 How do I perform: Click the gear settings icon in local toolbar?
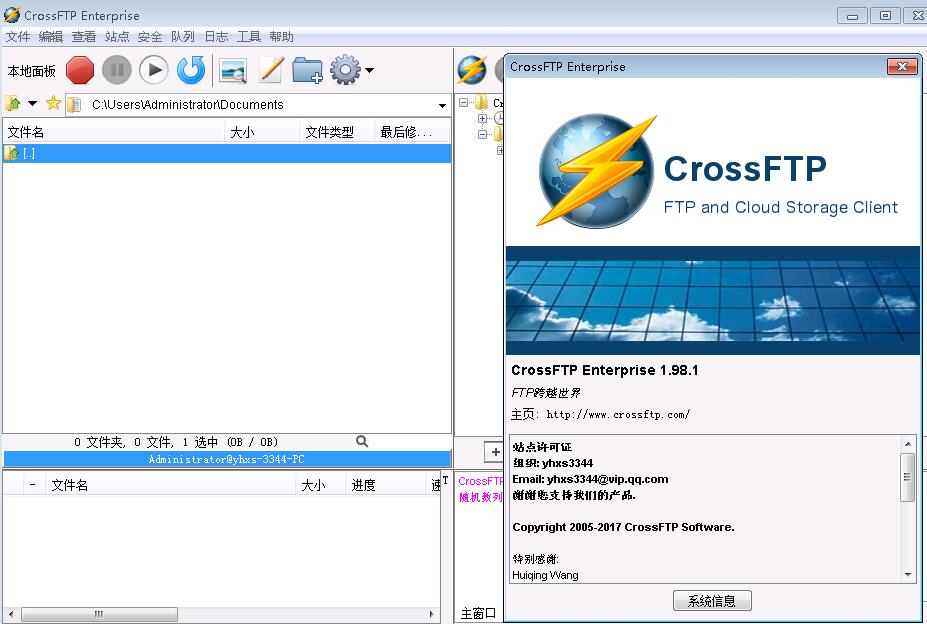[x=345, y=70]
